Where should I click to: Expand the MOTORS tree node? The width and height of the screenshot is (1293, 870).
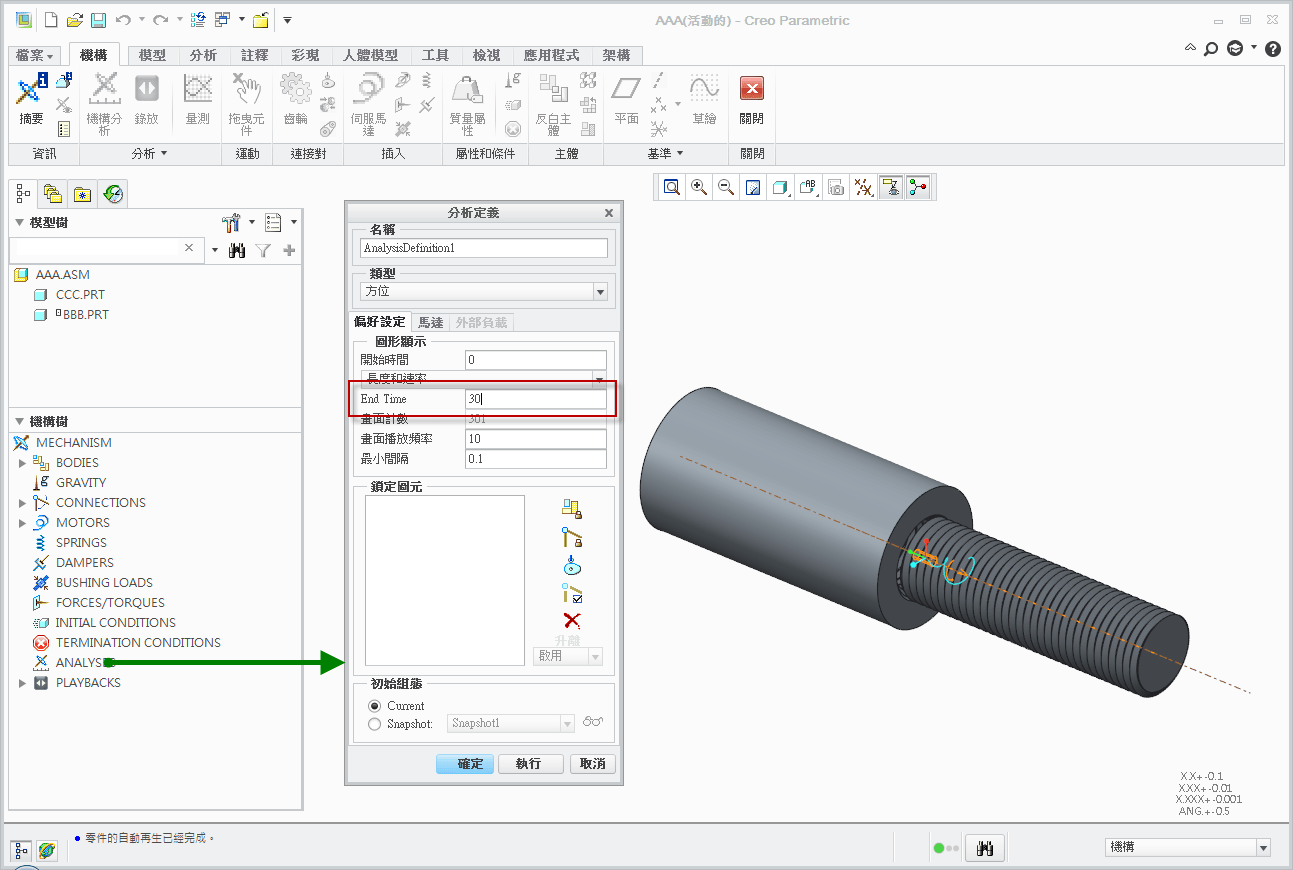click(x=22, y=523)
